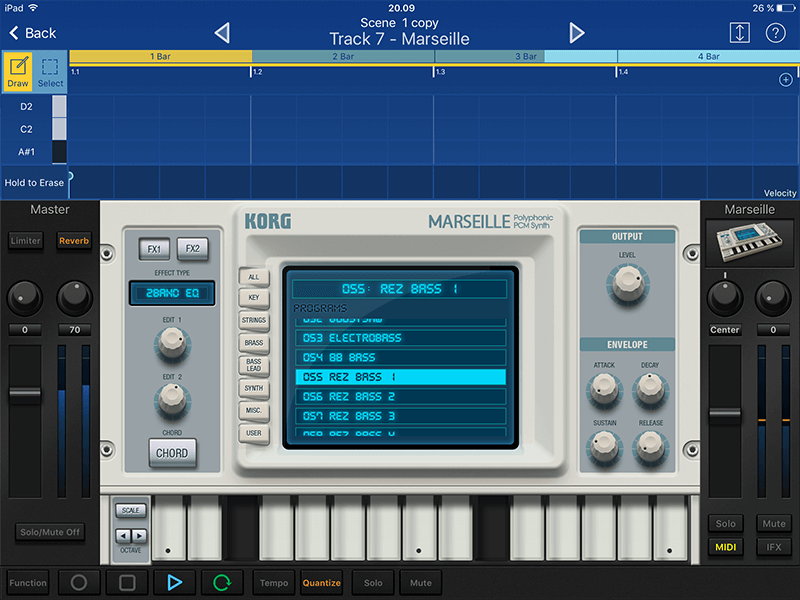Filter programs by SYNTH category
The height and width of the screenshot is (600, 800).
tap(254, 388)
